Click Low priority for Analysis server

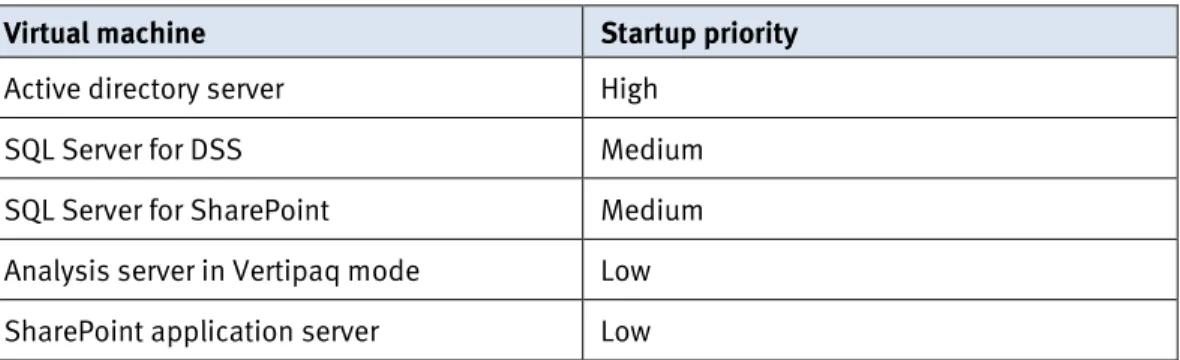625,270
